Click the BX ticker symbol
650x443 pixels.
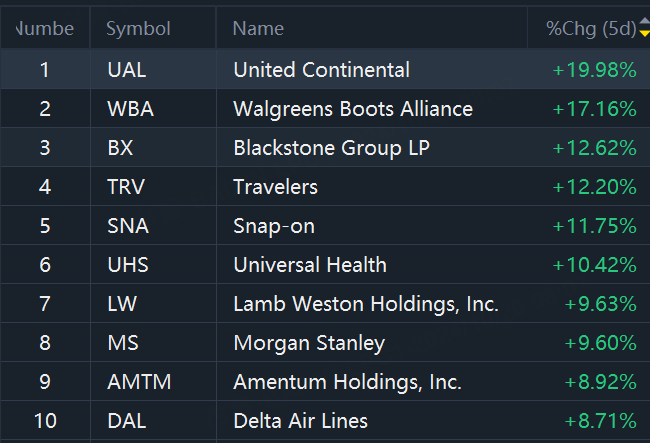pos(120,148)
